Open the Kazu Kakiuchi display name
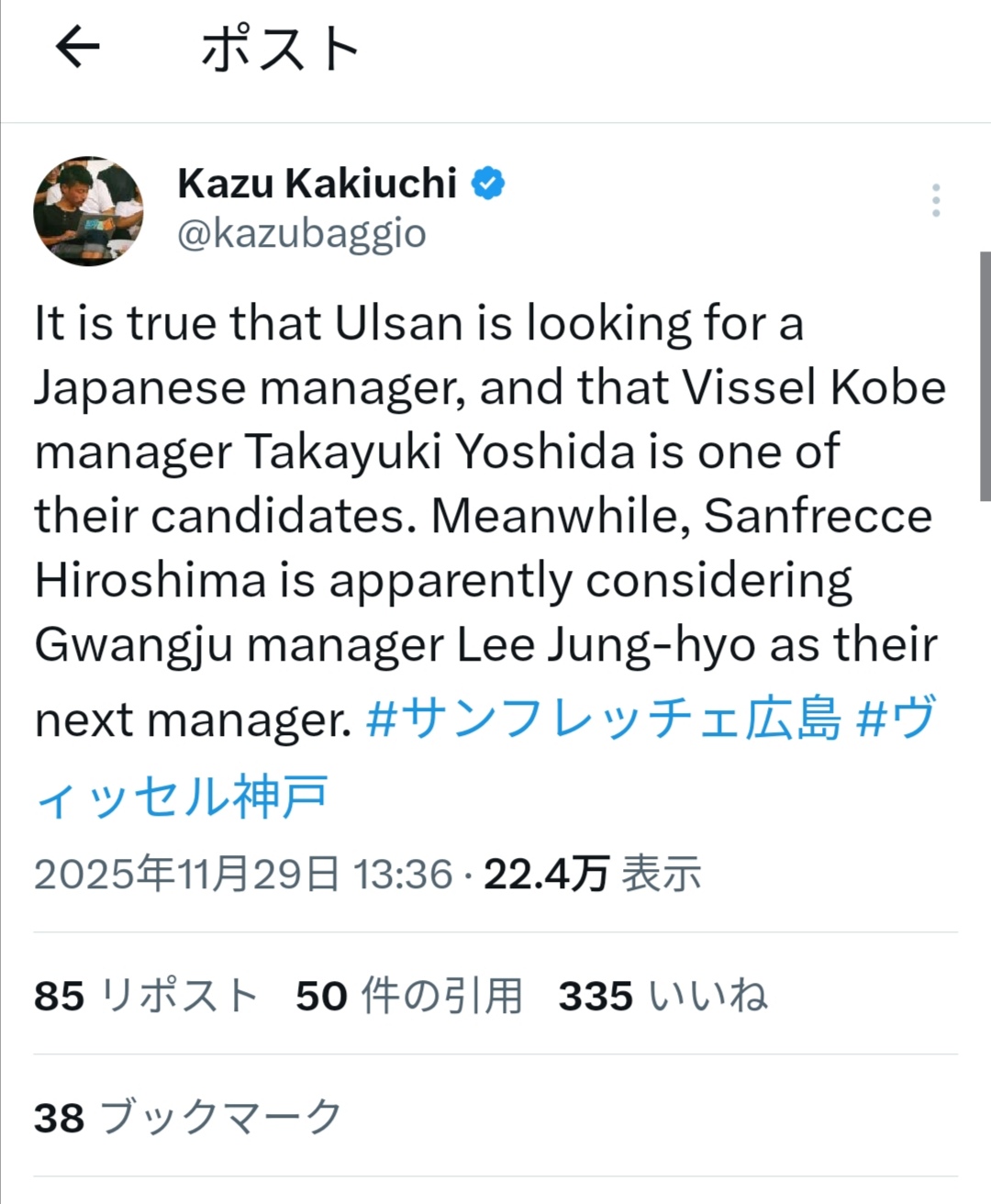The image size is (991, 1204). click(317, 184)
